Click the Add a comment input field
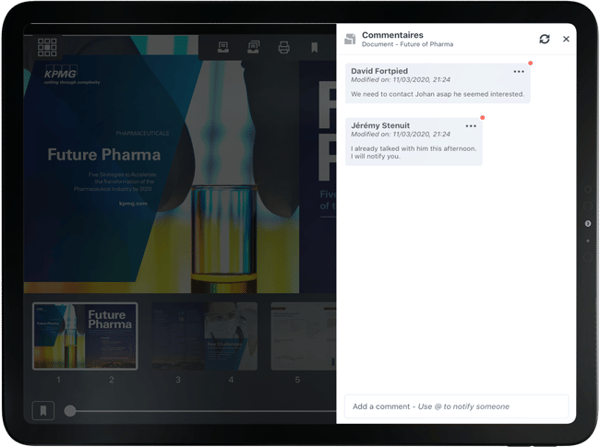This screenshot has width=600, height=447. pos(456,406)
